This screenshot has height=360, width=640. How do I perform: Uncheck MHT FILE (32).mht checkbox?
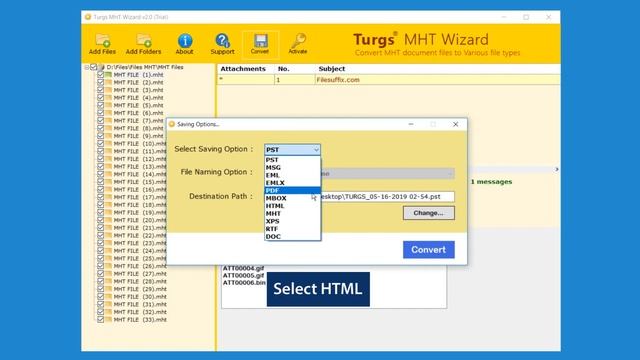(100, 312)
